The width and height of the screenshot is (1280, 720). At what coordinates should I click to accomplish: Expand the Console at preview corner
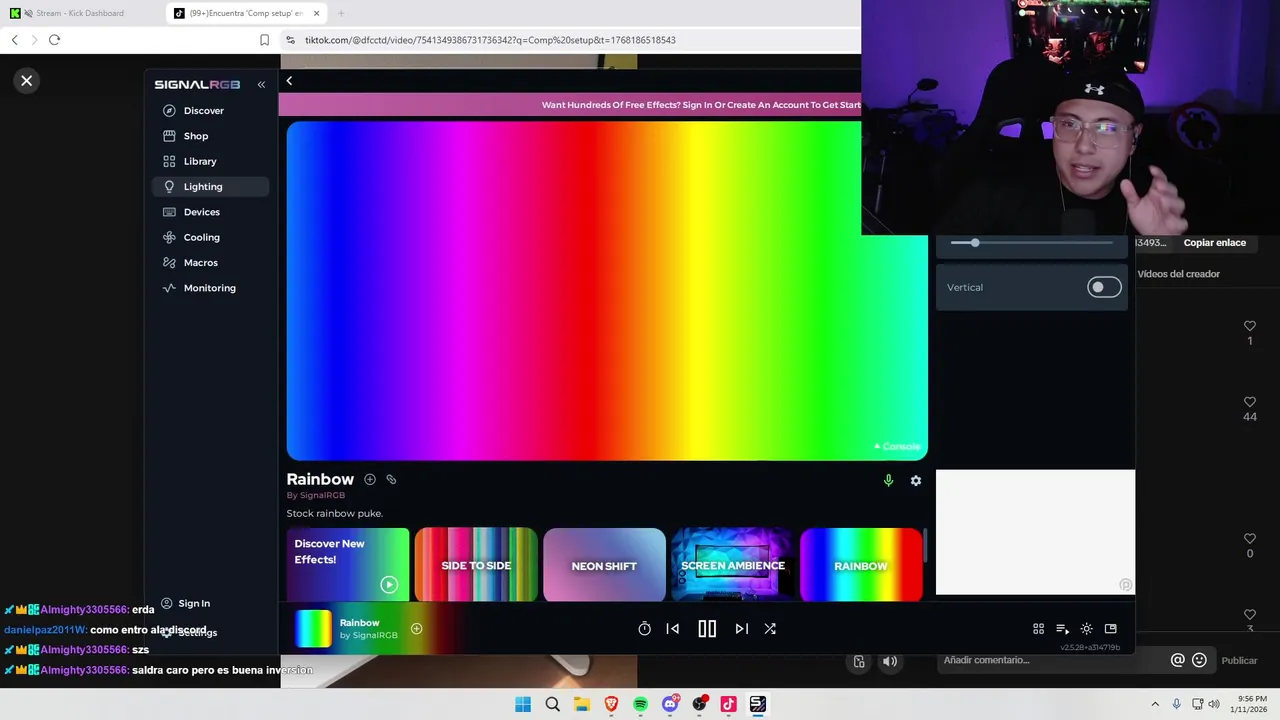(x=897, y=447)
